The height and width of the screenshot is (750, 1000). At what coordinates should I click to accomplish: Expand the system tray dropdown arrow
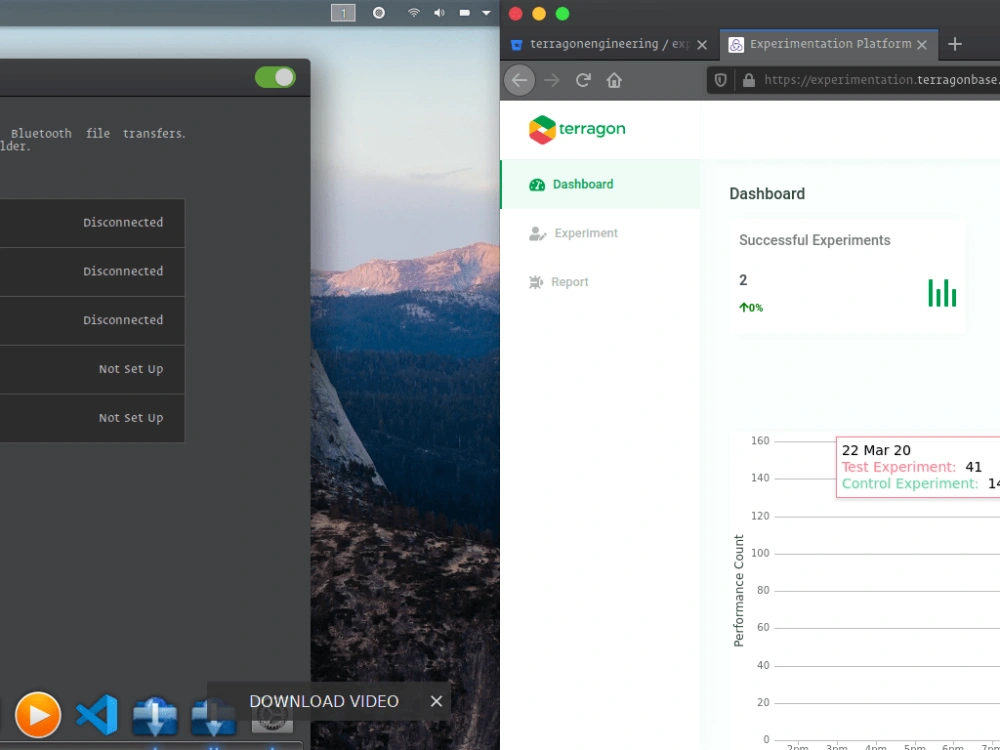(x=486, y=13)
